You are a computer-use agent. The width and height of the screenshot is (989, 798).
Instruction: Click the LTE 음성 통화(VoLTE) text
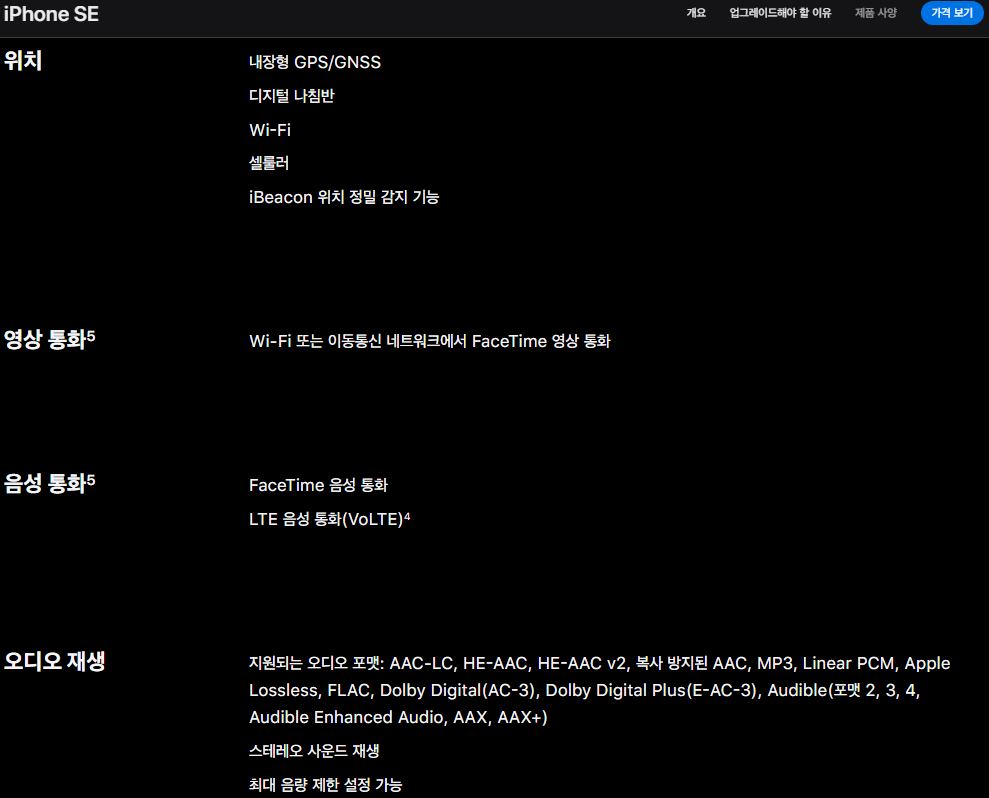(x=325, y=519)
